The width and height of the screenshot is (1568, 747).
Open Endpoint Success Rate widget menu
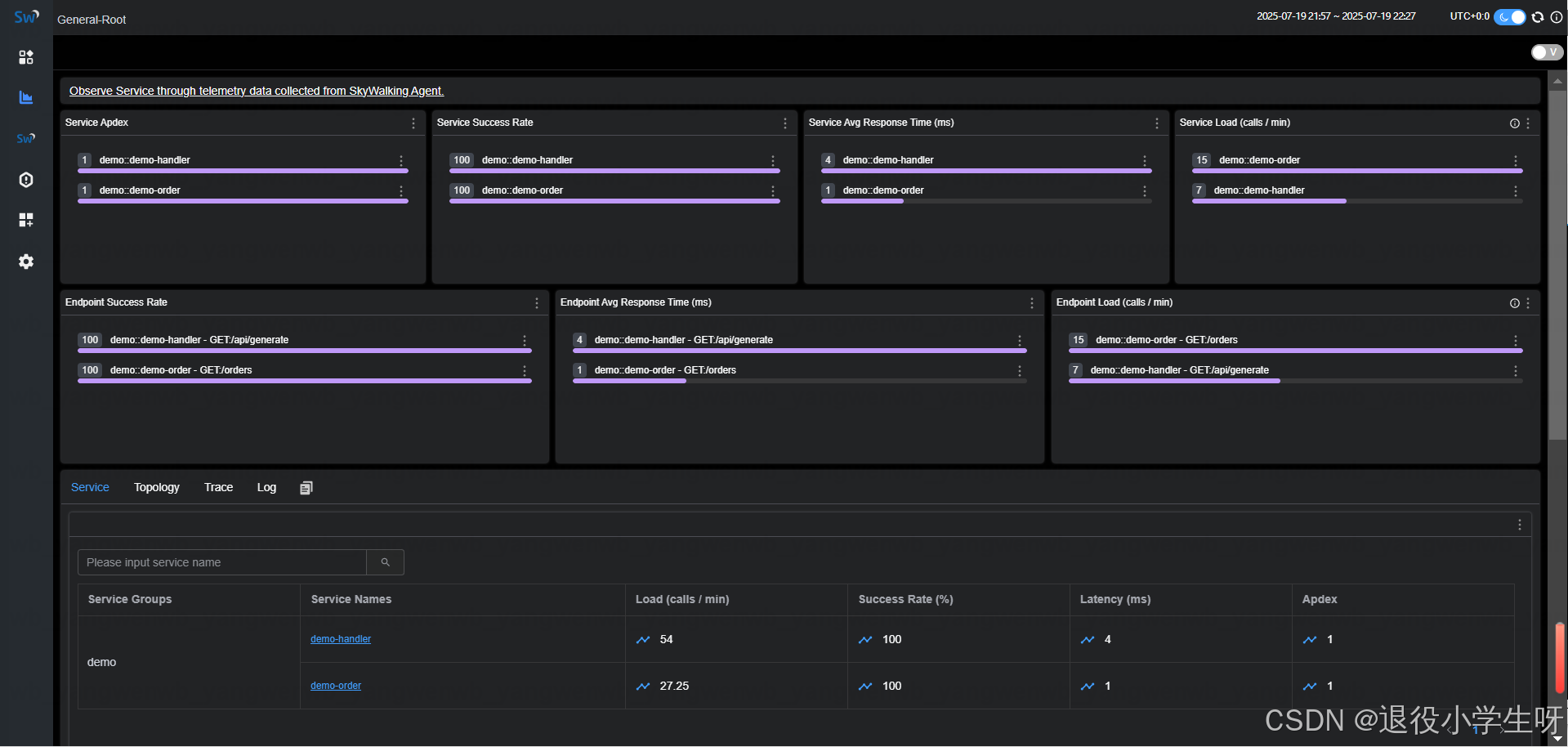click(537, 303)
